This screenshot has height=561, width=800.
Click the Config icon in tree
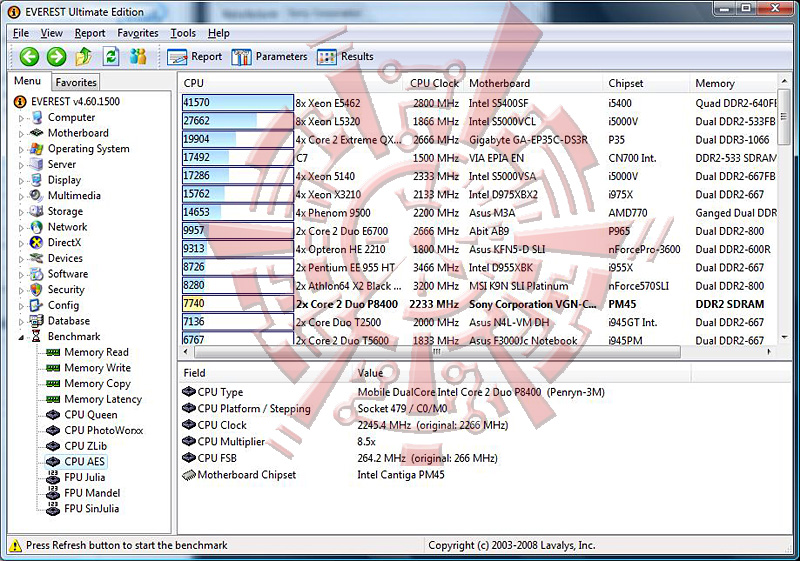click(37, 305)
